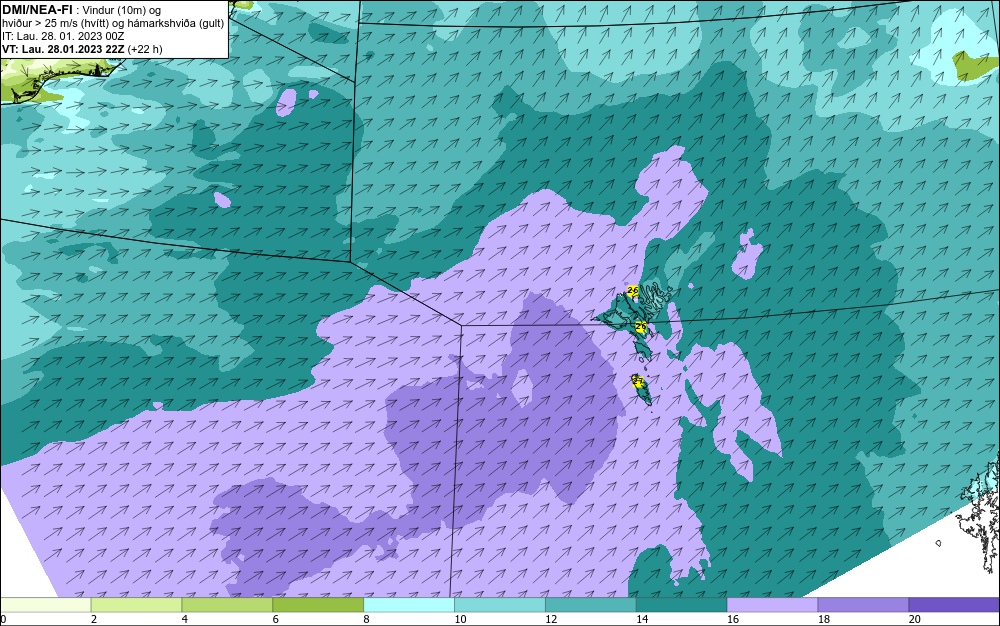Click the legend scale label "20"
This screenshot has height=626, width=1000.
click(x=915, y=619)
